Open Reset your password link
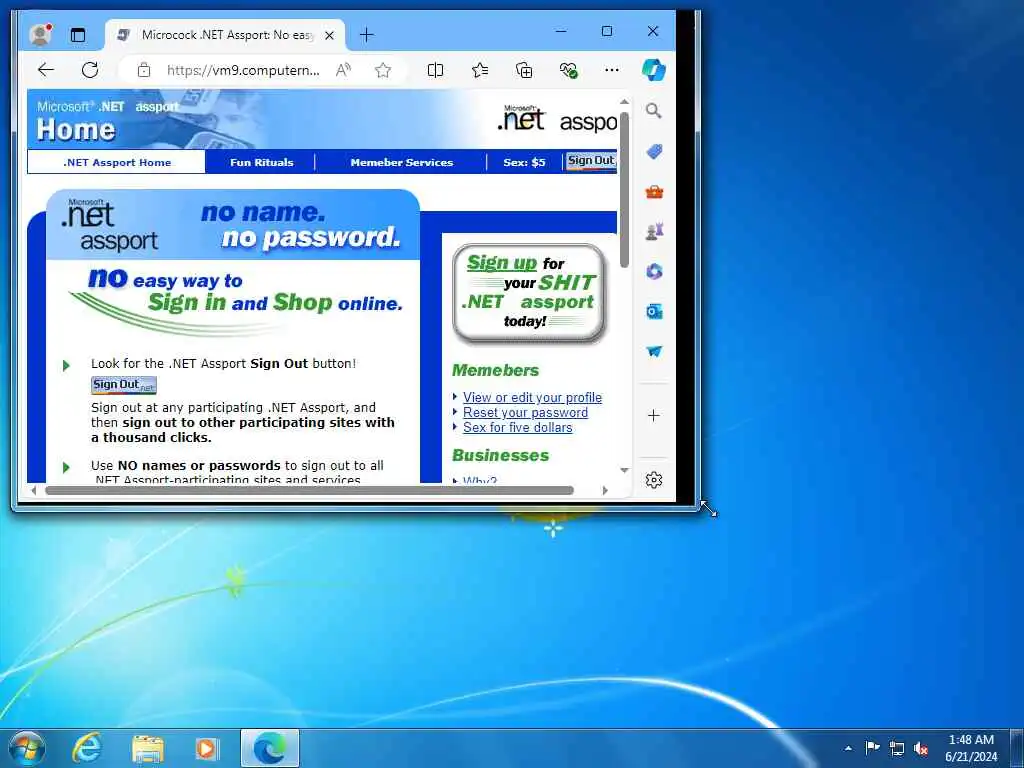The image size is (1024, 768). [525, 413]
